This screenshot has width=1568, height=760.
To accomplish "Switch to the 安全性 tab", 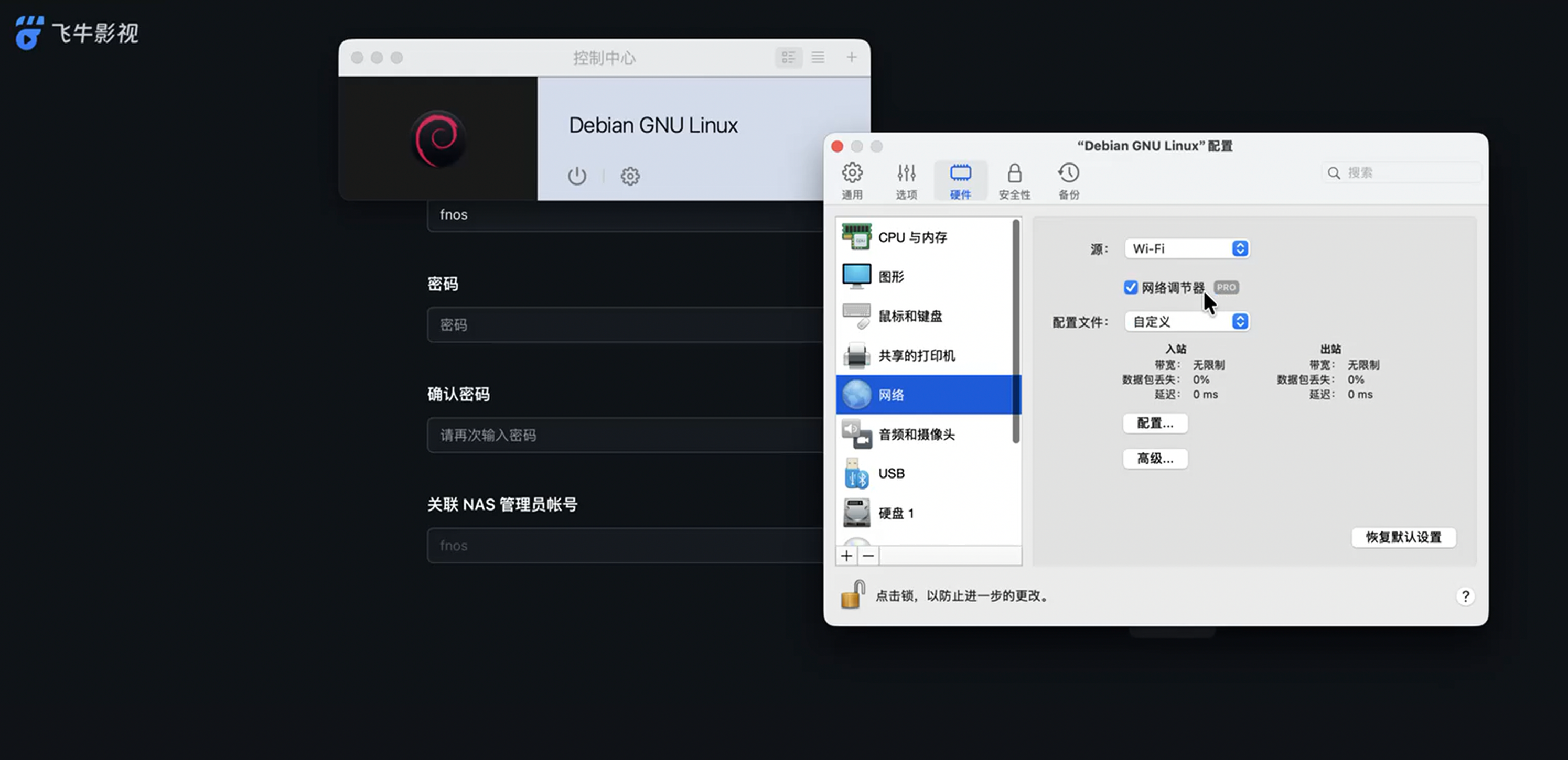I will 1014,181.
